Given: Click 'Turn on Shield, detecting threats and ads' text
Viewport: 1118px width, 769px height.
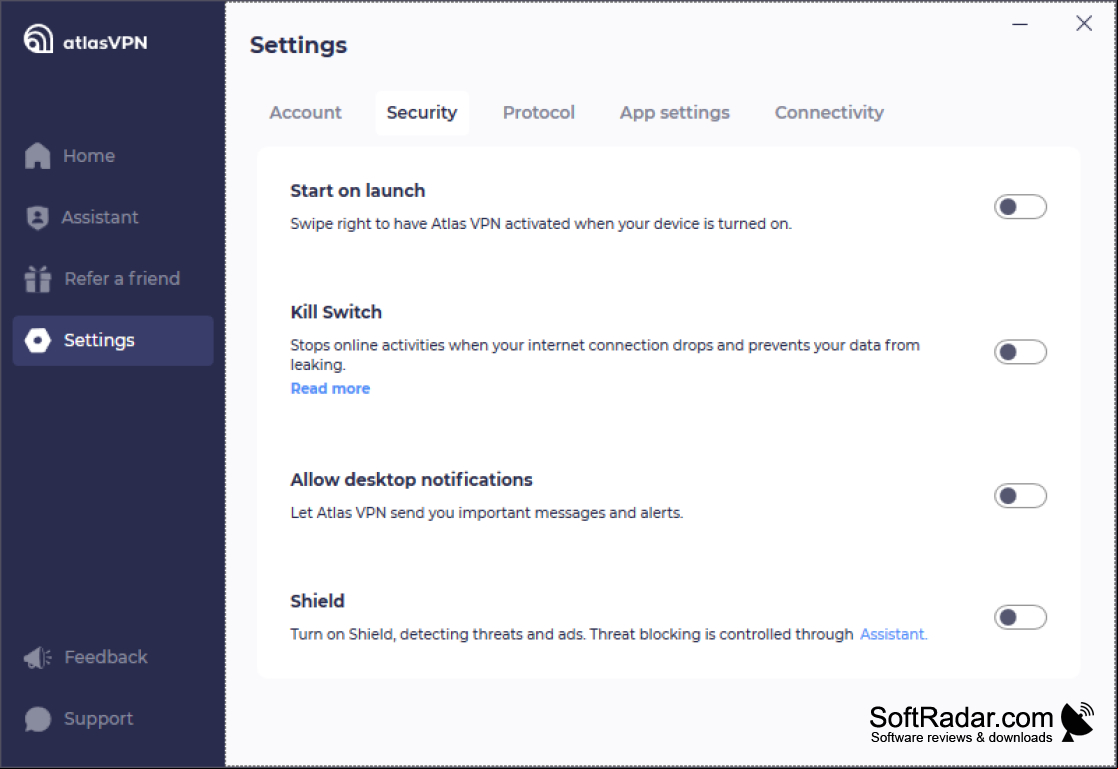Looking at the screenshot, I should (572, 634).
